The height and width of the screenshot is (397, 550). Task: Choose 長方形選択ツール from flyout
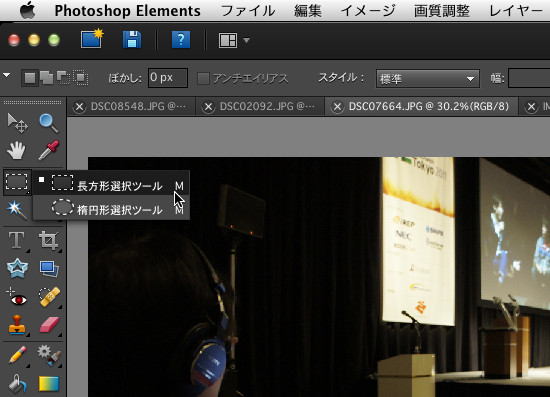point(111,183)
